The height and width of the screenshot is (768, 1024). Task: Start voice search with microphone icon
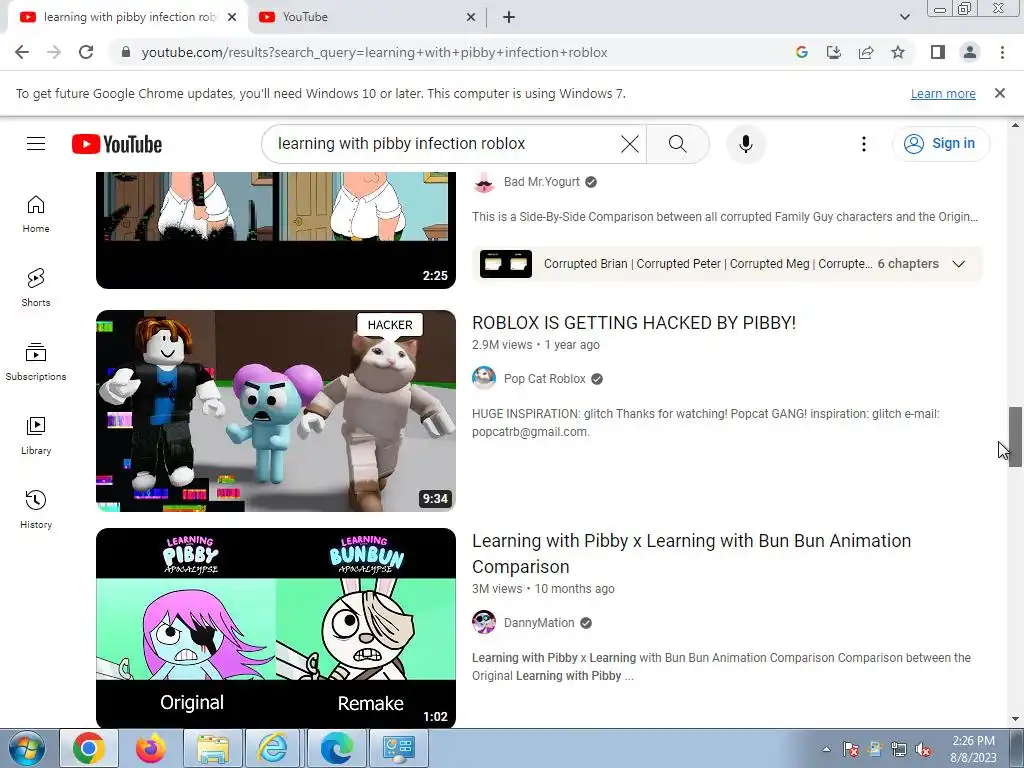pos(746,144)
